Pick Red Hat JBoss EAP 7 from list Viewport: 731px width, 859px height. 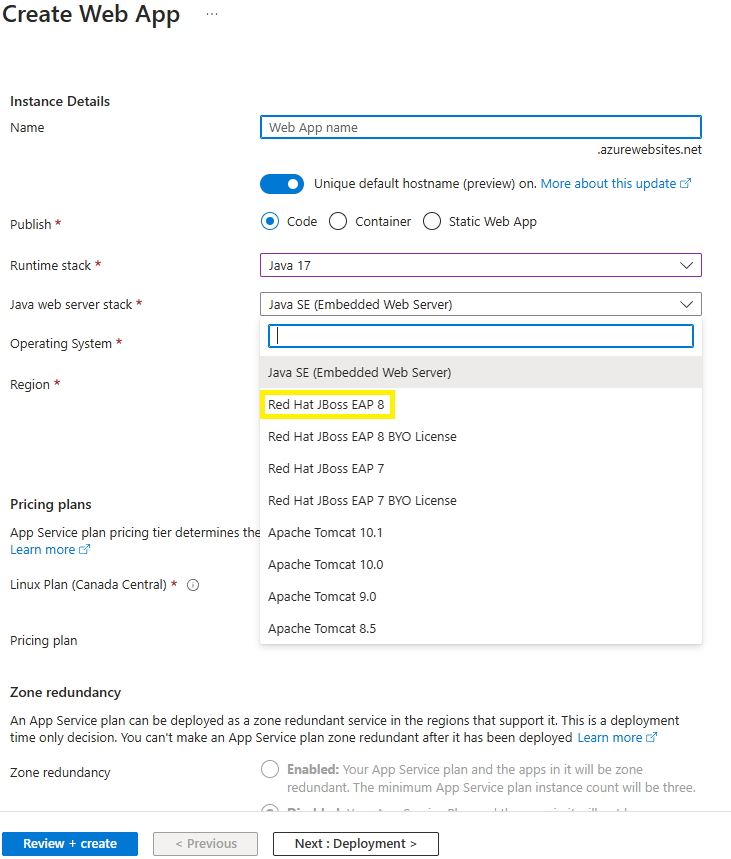(481, 469)
